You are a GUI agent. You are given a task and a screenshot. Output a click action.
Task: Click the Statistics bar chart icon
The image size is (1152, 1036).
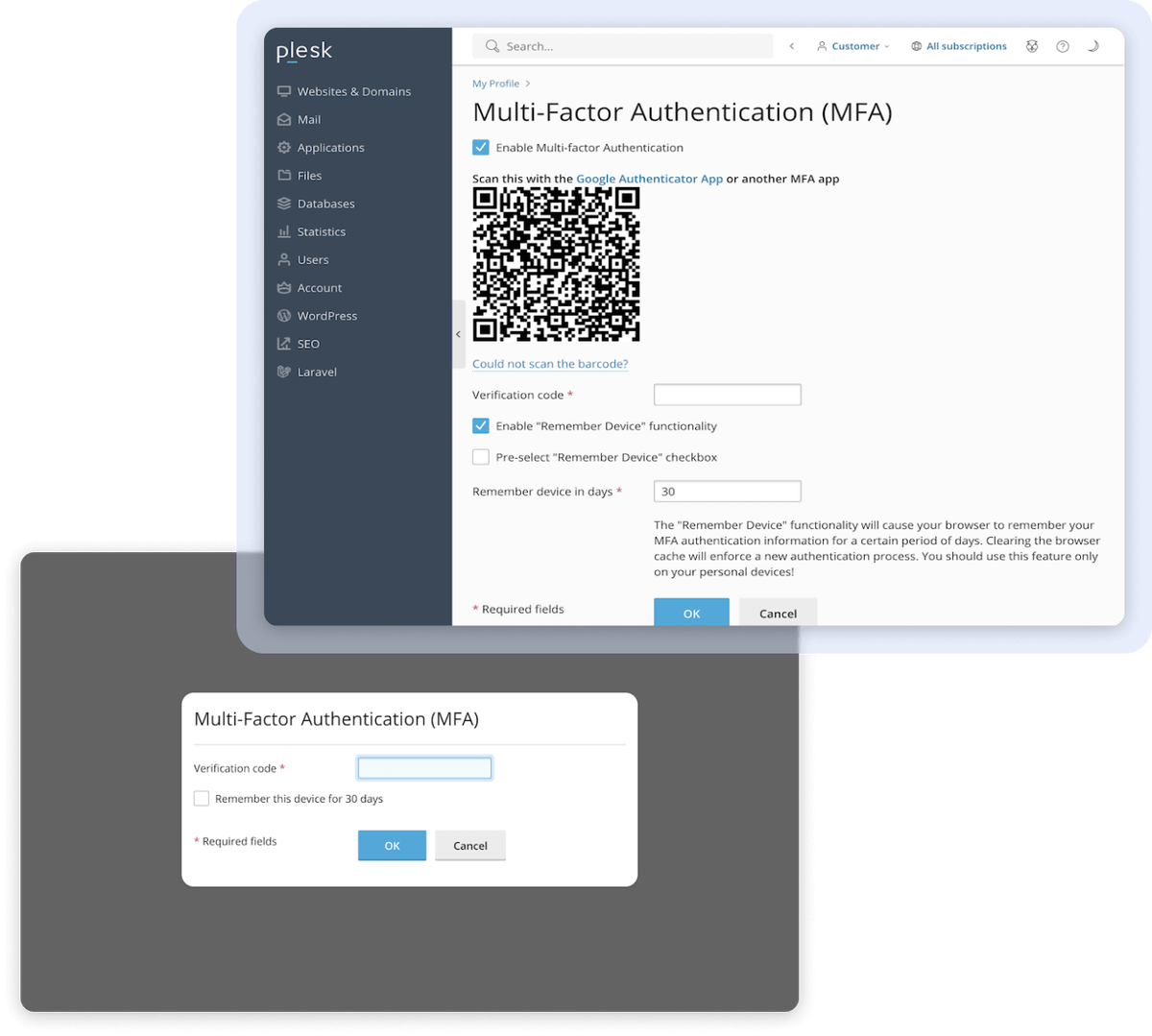(284, 231)
